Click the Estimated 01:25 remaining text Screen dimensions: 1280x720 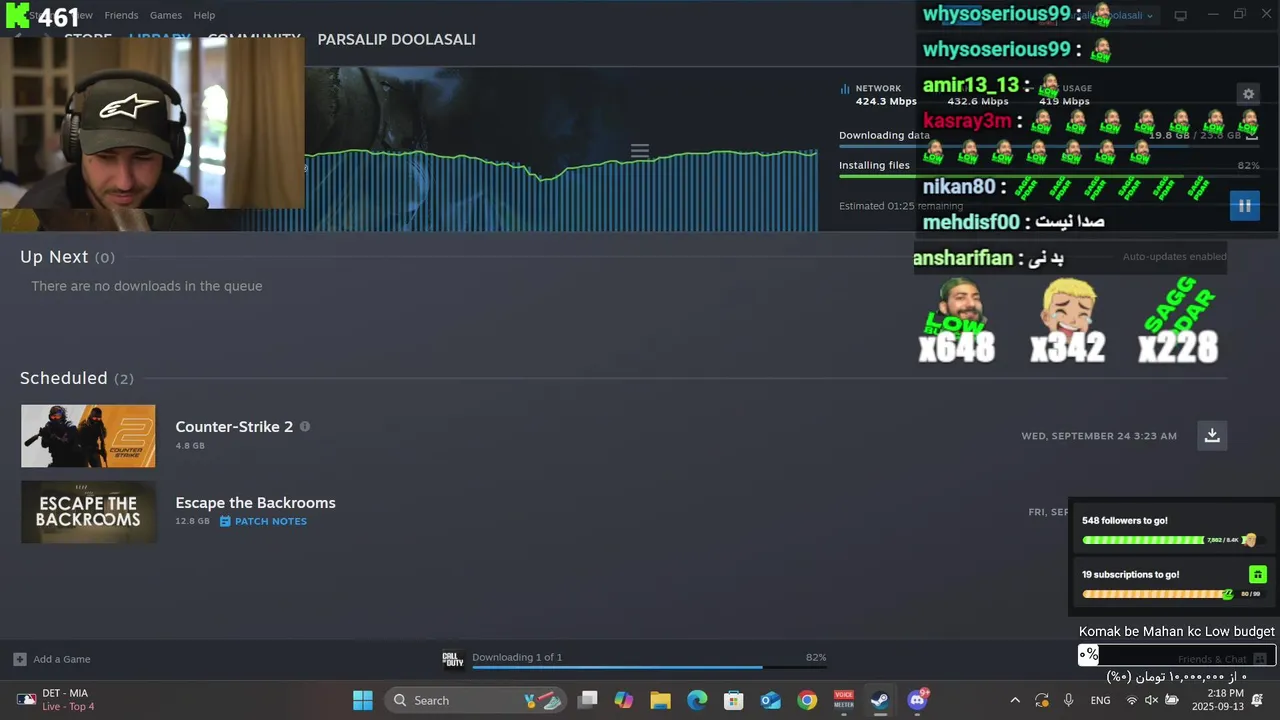click(901, 206)
